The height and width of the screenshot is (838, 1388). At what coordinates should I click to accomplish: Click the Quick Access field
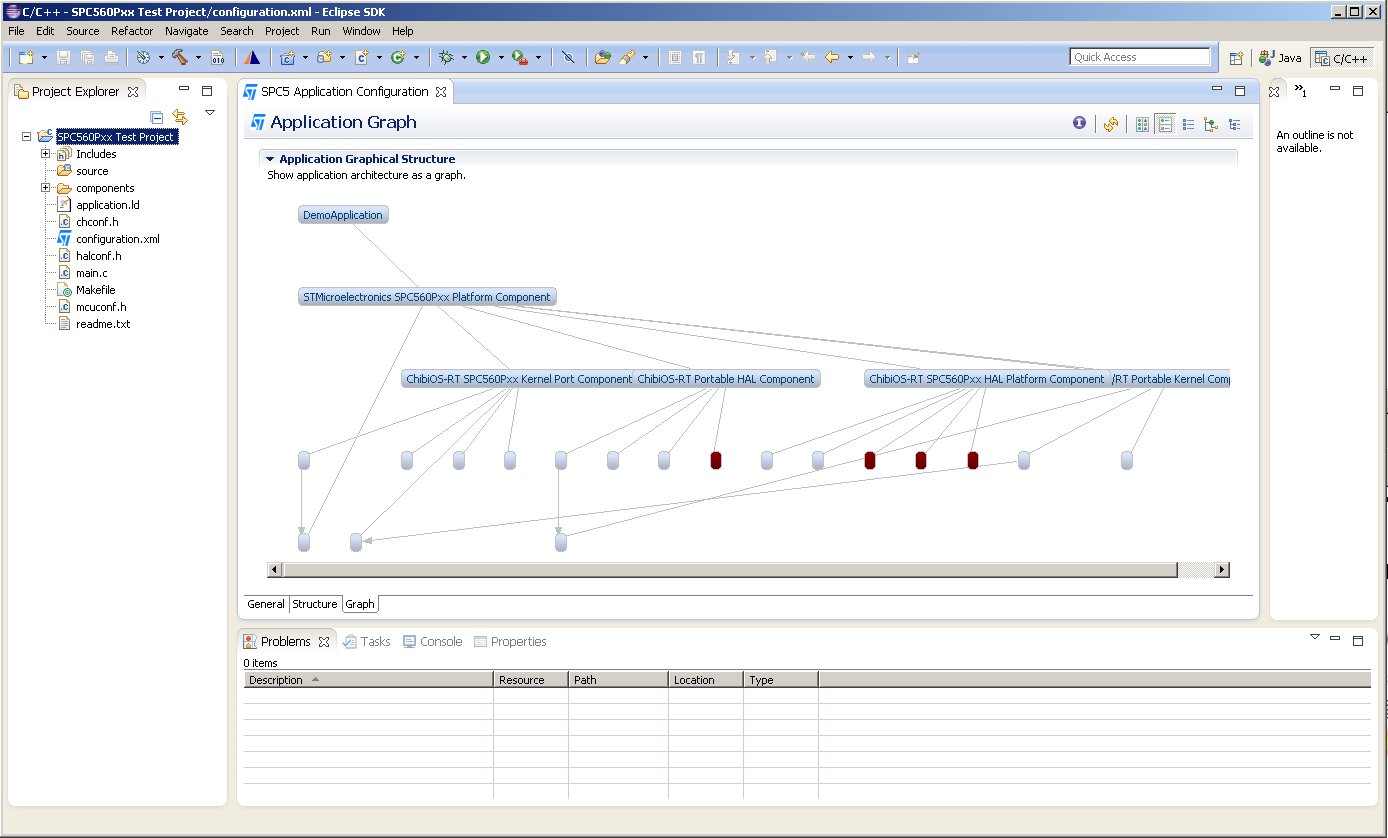click(x=1140, y=57)
